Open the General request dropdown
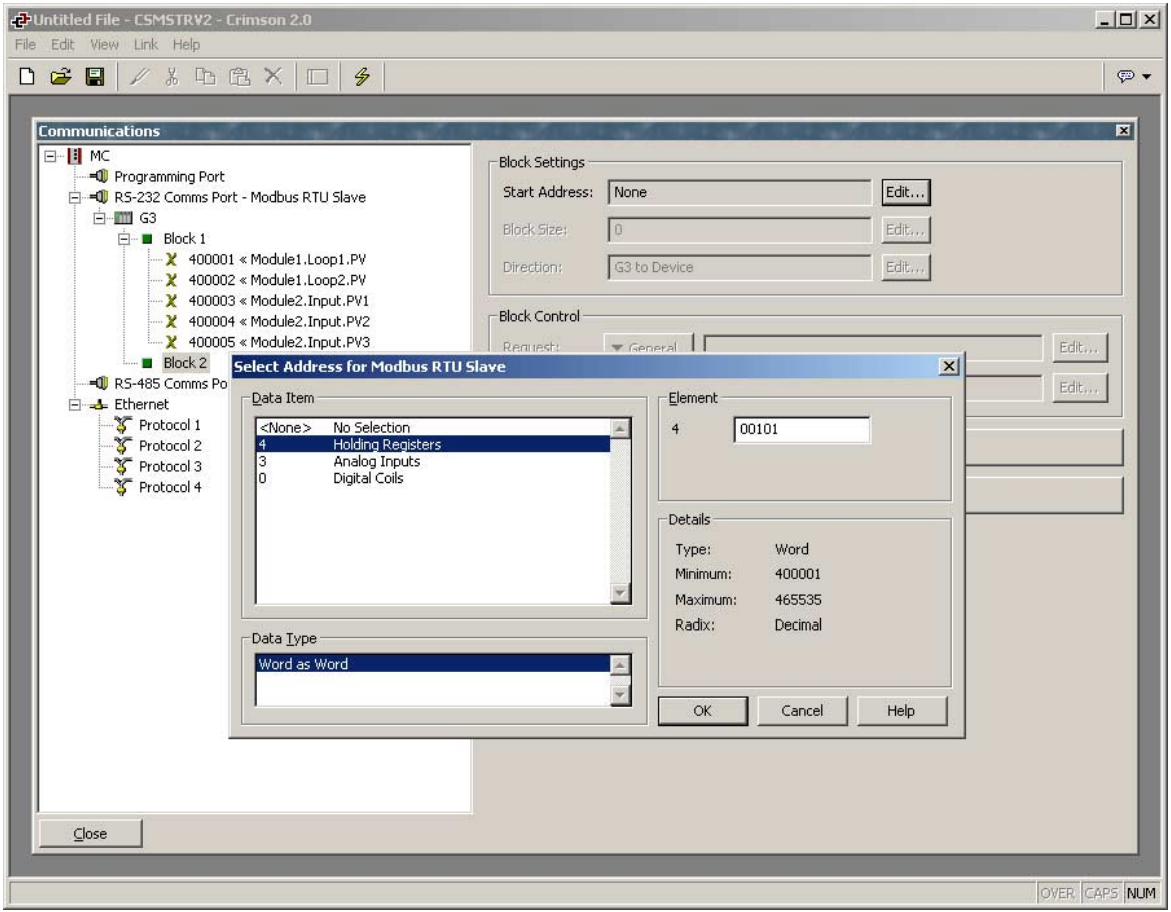The width and height of the screenshot is (1171, 912). 647,347
